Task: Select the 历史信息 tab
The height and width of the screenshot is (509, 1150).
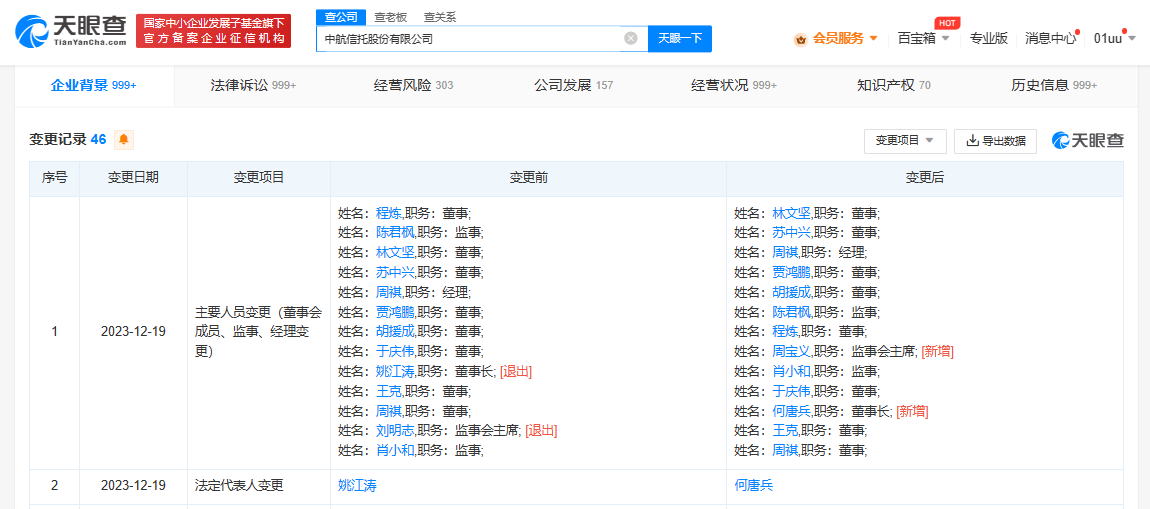Action: pyautogui.click(x=1054, y=85)
